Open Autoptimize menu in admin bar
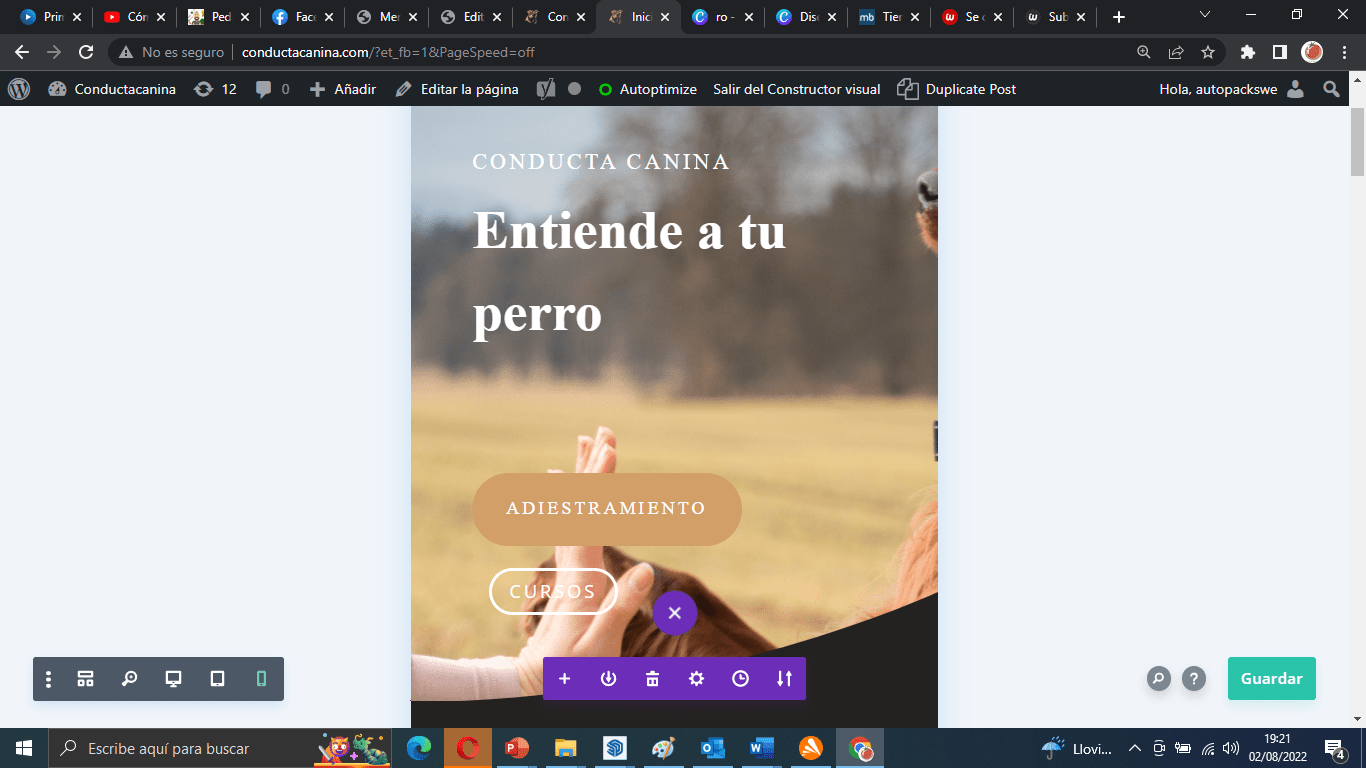Screen dimensions: 1366x768 pyautogui.click(x=647, y=89)
